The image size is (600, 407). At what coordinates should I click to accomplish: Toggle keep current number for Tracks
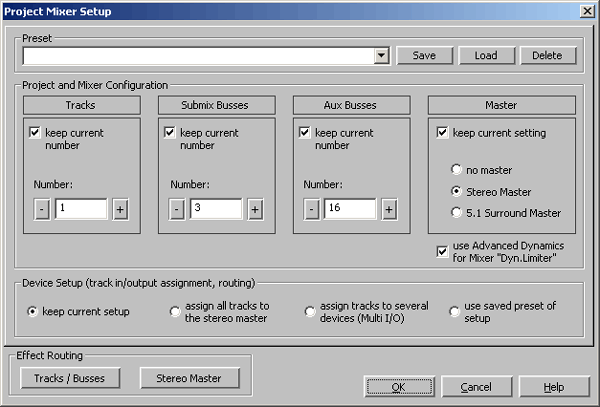(x=35, y=133)
